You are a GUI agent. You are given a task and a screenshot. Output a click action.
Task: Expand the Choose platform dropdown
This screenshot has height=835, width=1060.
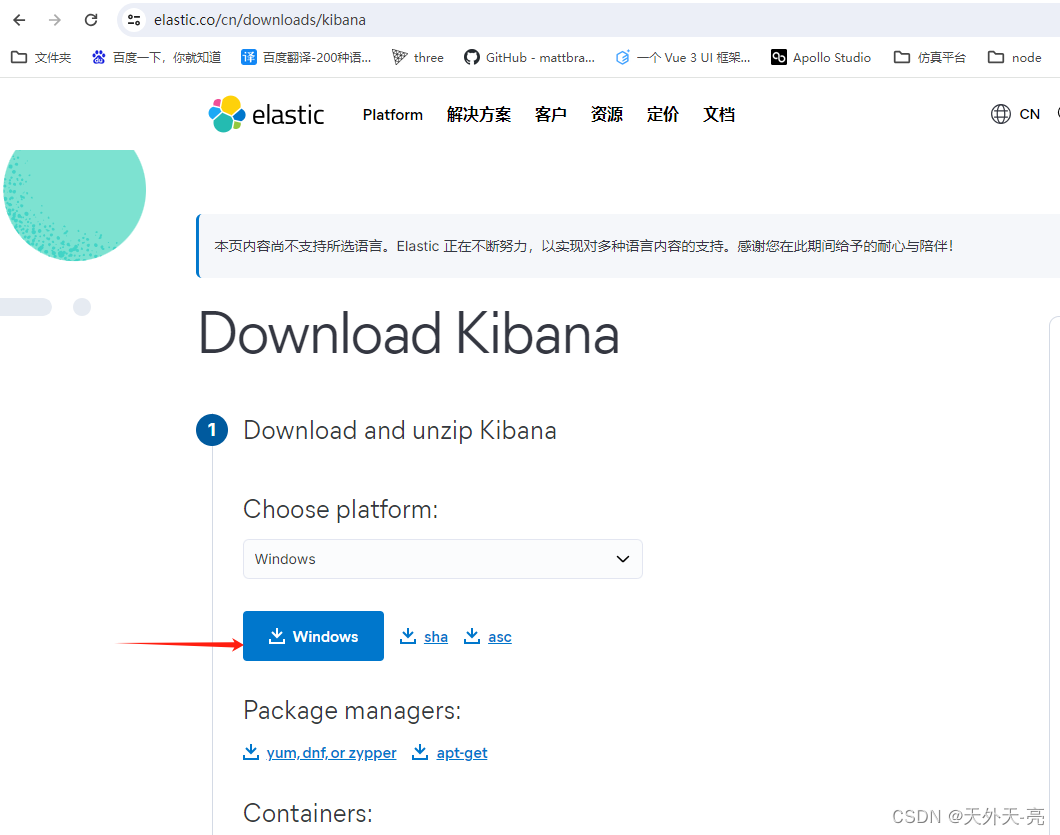[x=443, y=559]
